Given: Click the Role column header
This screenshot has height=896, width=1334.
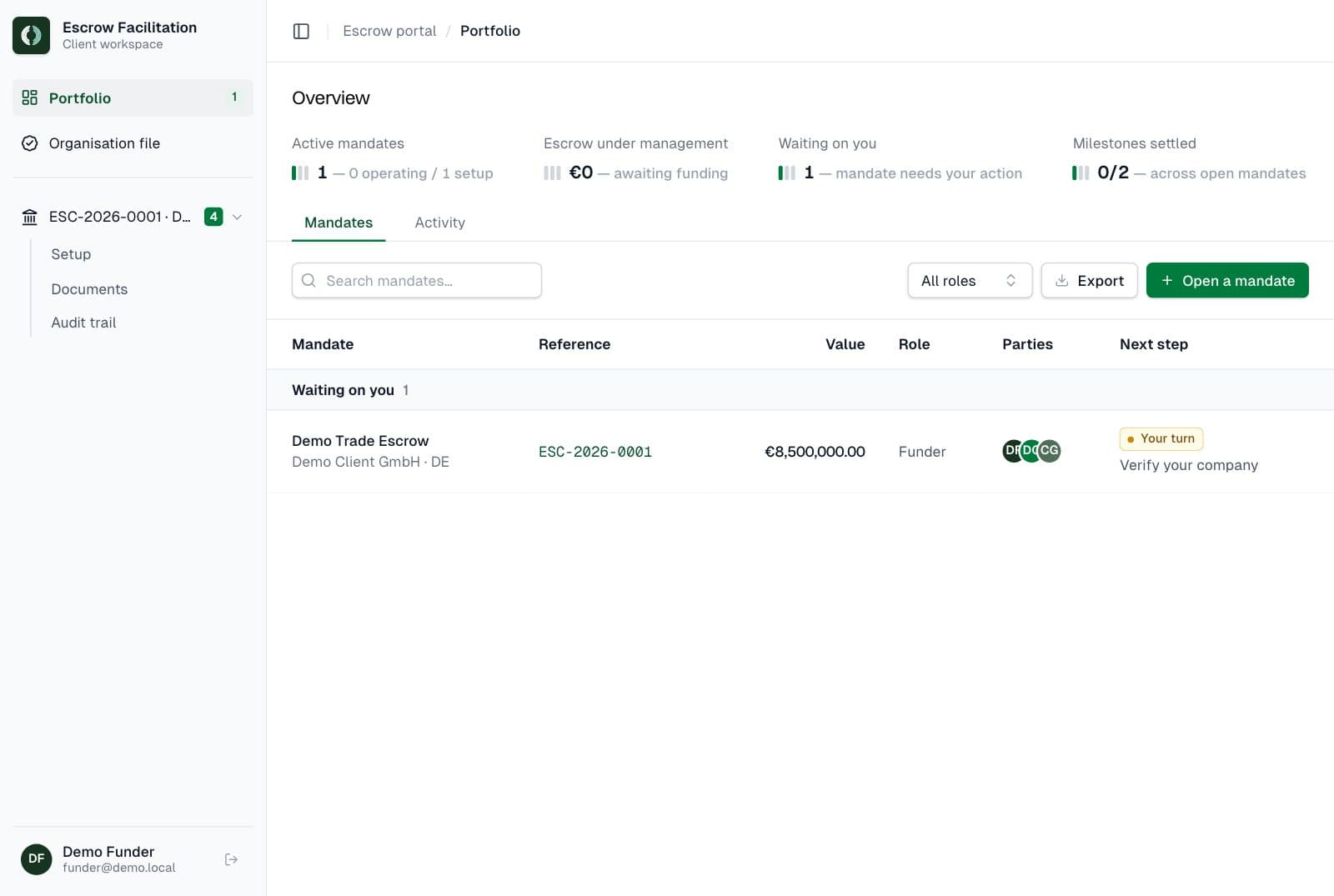Looking at the screenshot, I should coord(914,344).
